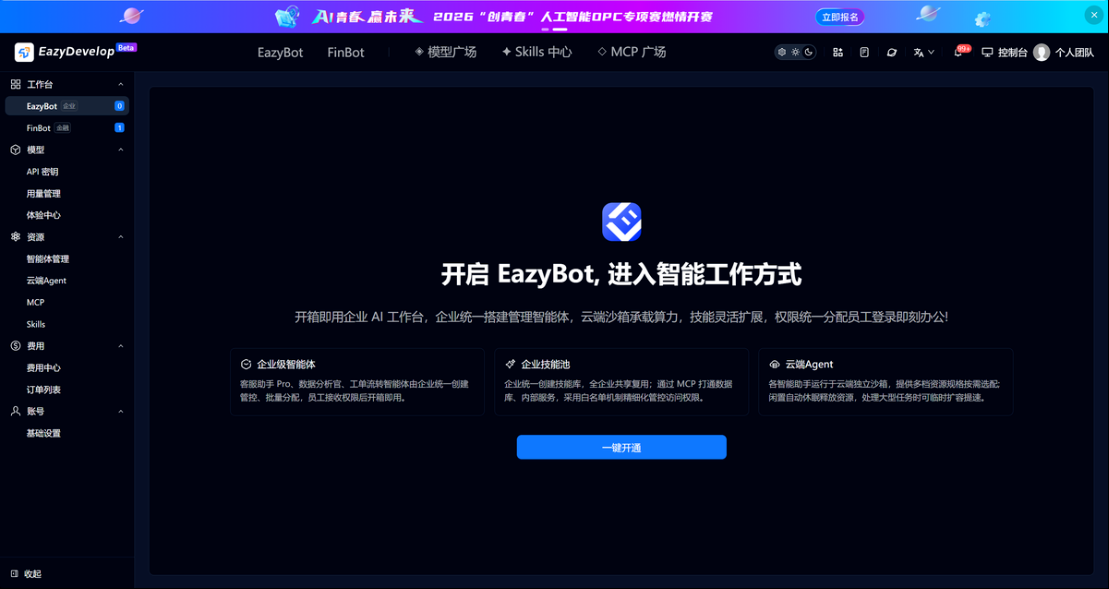The width and height of the screenshot is (1109, 589).
Task: Open the language translation dropdown
Action: [x=924, y=52]
